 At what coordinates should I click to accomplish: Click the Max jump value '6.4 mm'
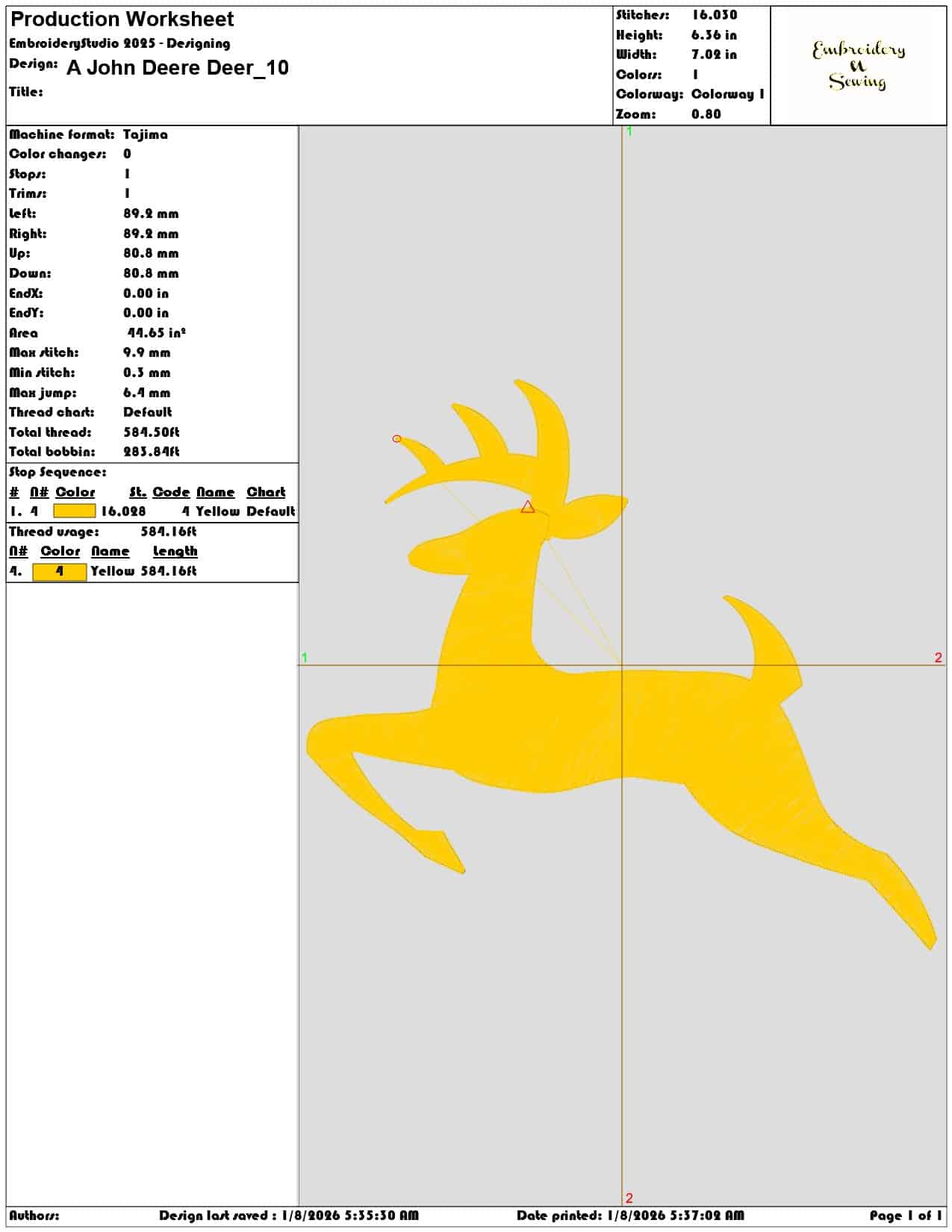(147, 393)
